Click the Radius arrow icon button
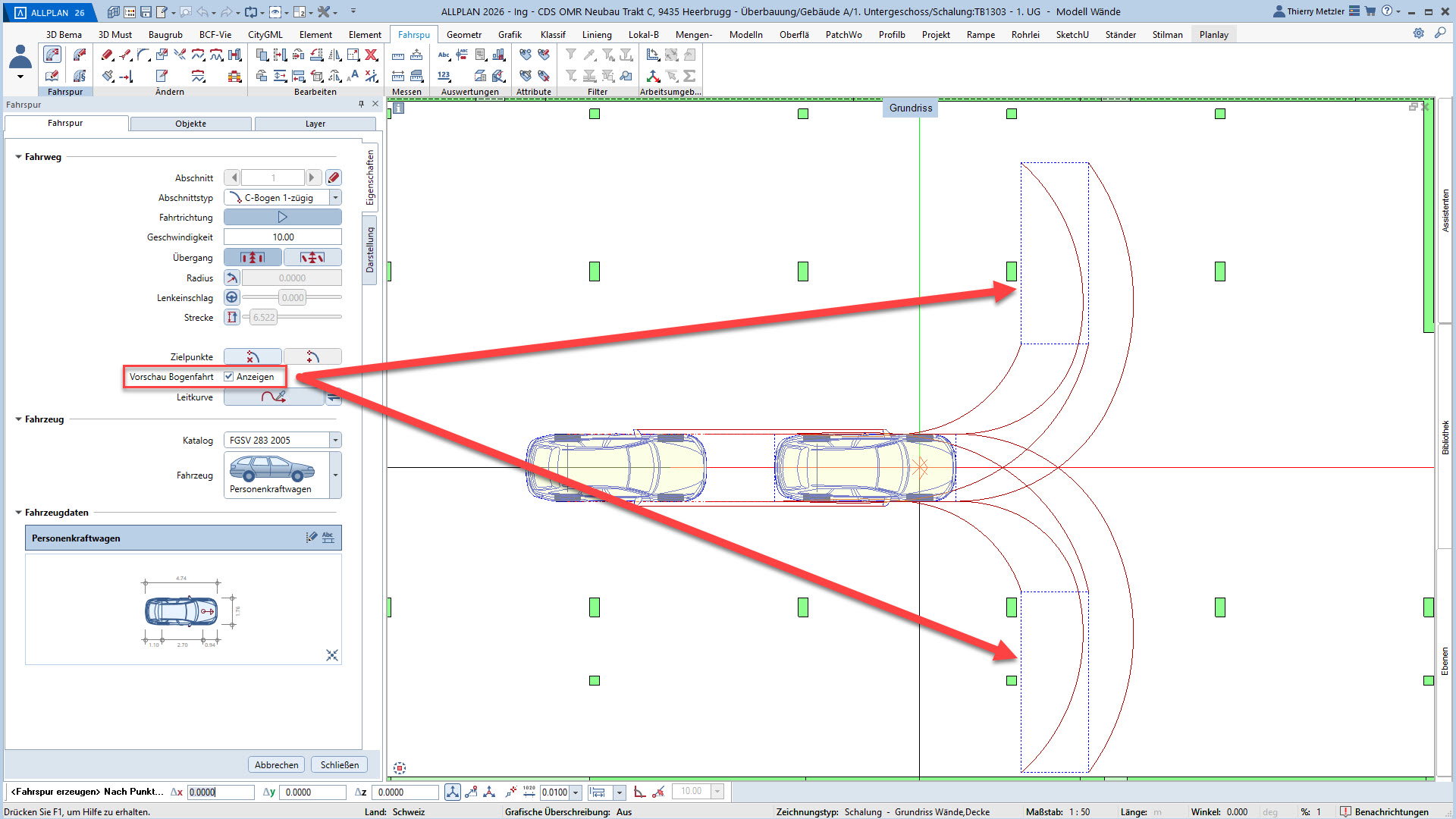This screenshot has height=819, width=1456. [x=232, y=278]
